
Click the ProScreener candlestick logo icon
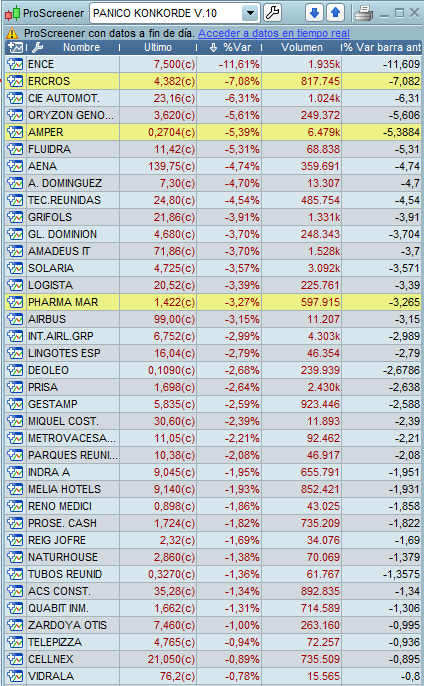(12, 14)
